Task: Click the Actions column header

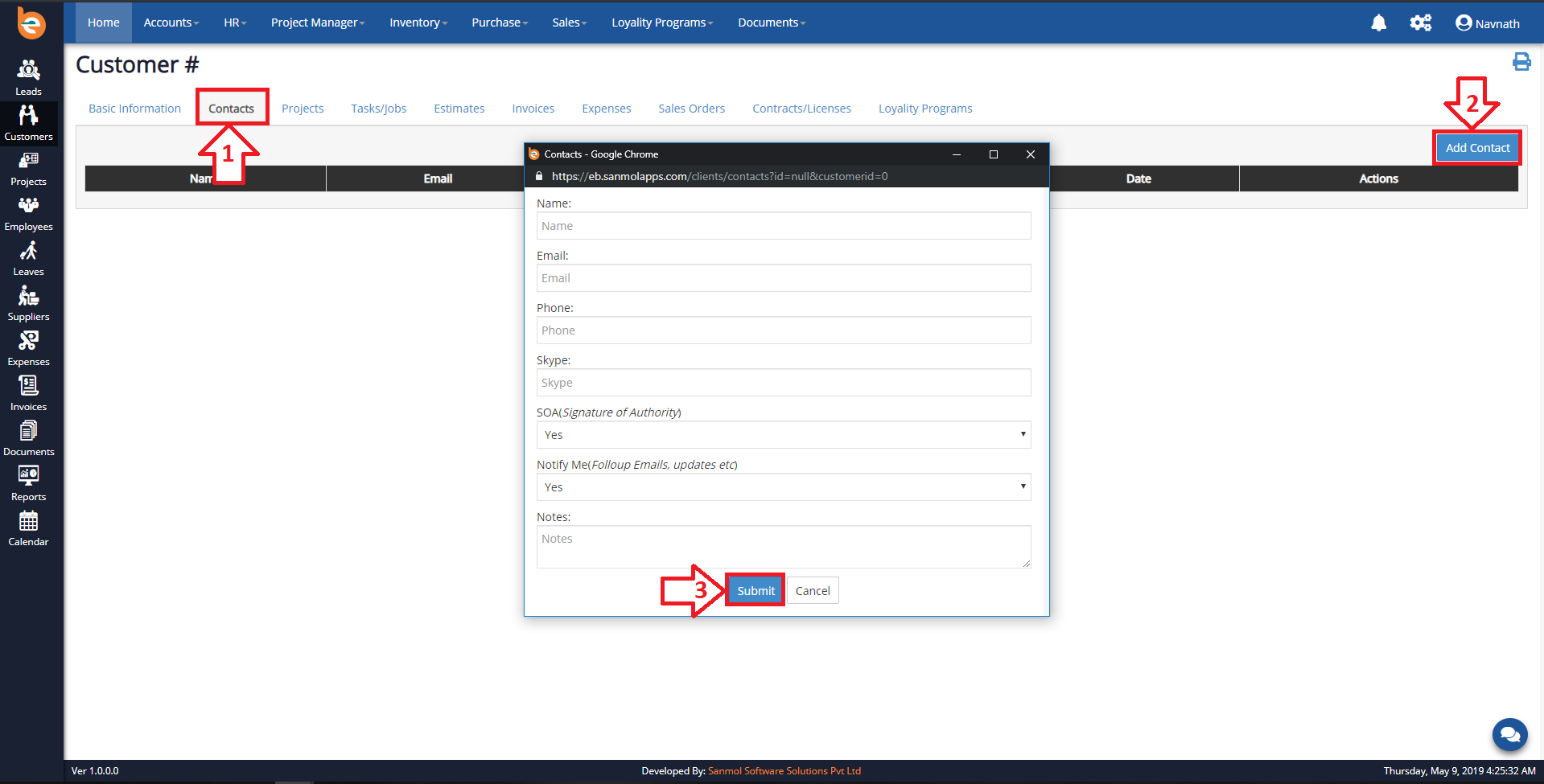Action: [1379, 179]
